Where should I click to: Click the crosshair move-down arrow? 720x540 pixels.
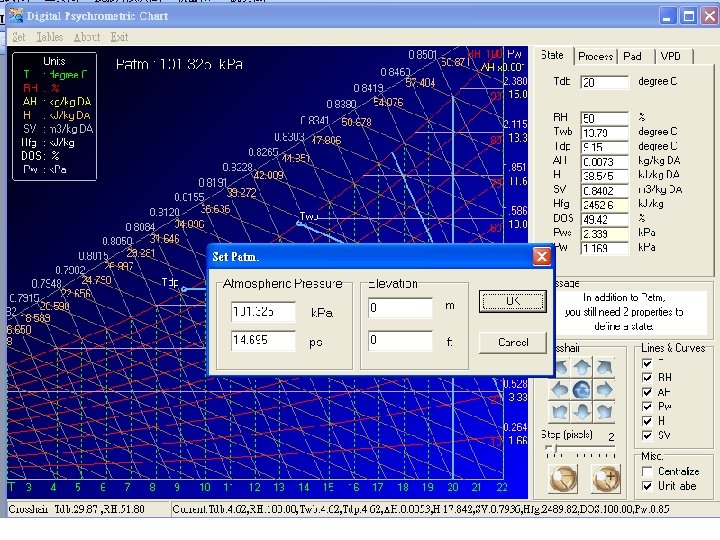point(584,411)
